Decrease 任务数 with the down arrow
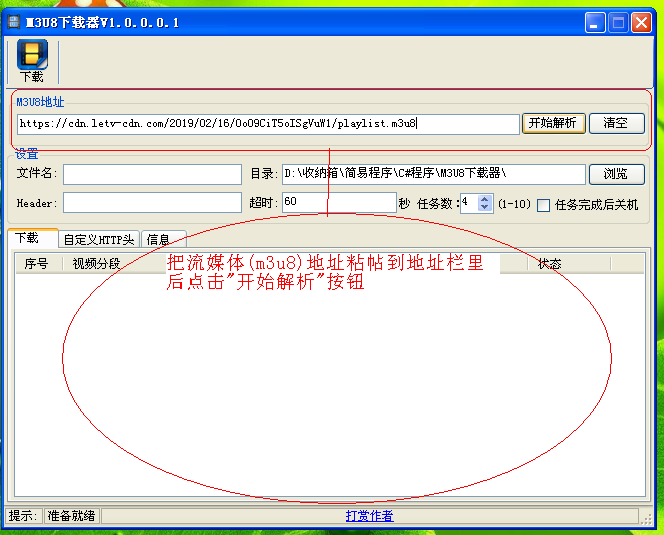 coord(485,208)
